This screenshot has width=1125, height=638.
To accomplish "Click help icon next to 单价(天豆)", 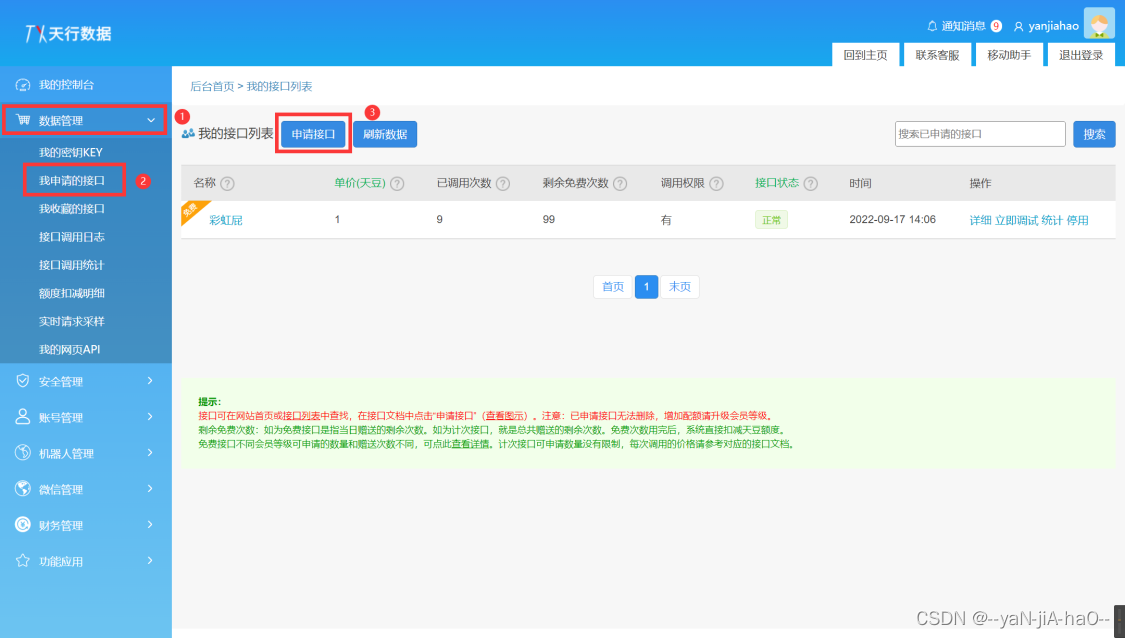I will coord(397,184).
